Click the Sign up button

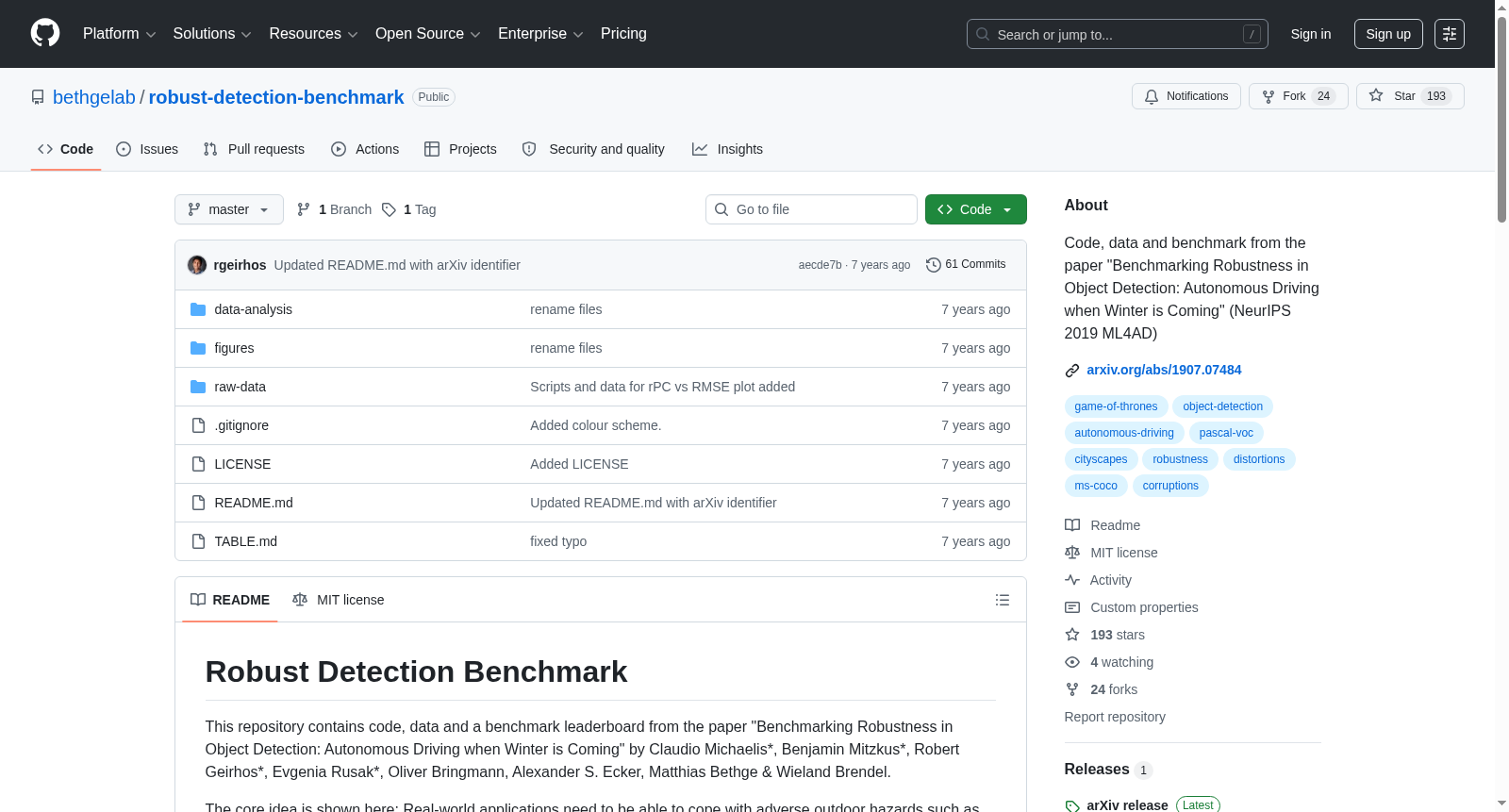click(1388, 34)
